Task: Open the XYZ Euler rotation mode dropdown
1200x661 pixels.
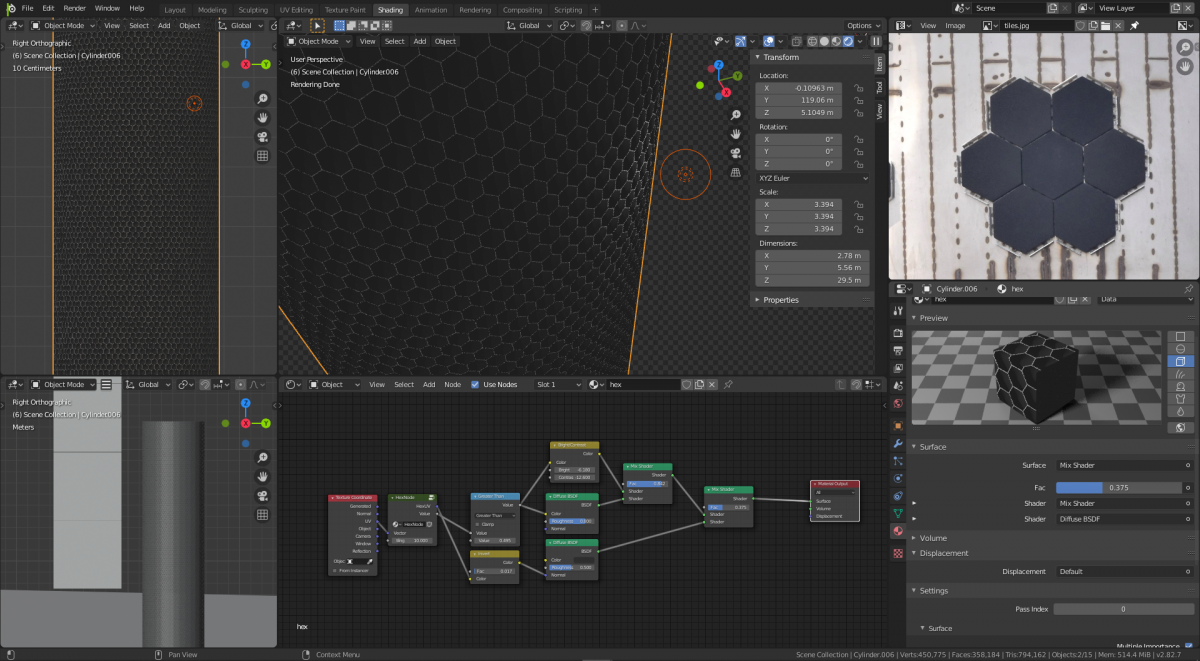Action: click(811, 178)
